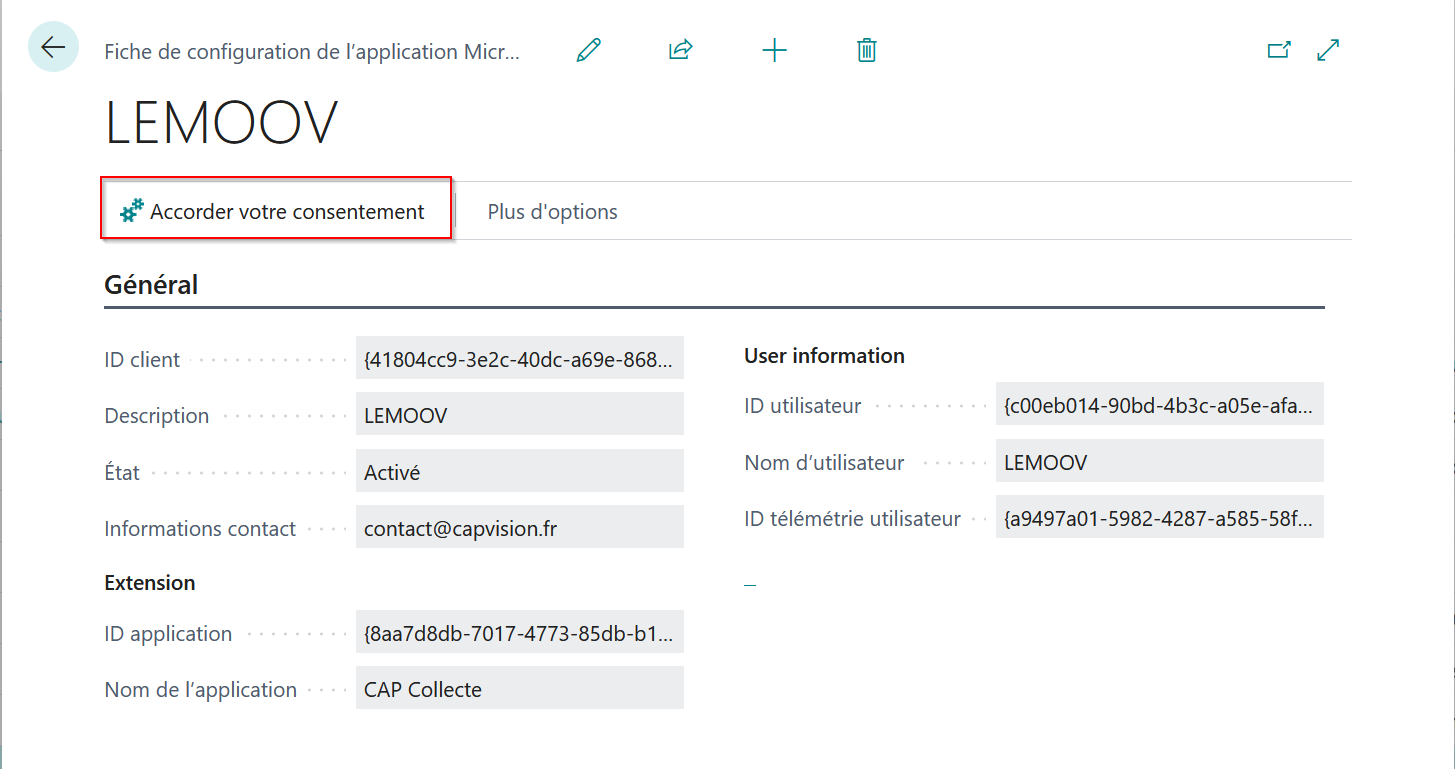
Task: Collapse the Général section header
Action: pyautogui.click(x=151, y=285)
